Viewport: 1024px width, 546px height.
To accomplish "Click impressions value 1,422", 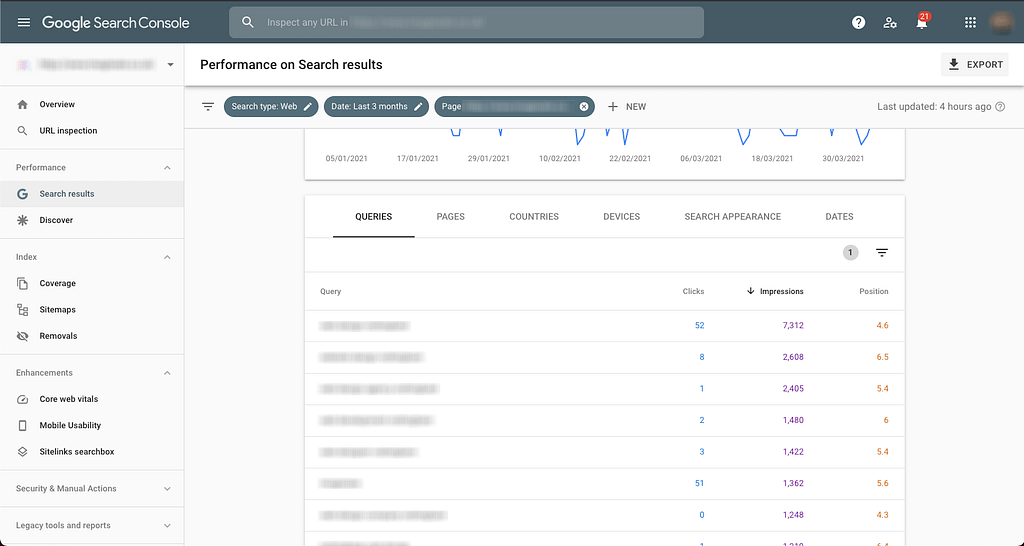I will (793, 452).
